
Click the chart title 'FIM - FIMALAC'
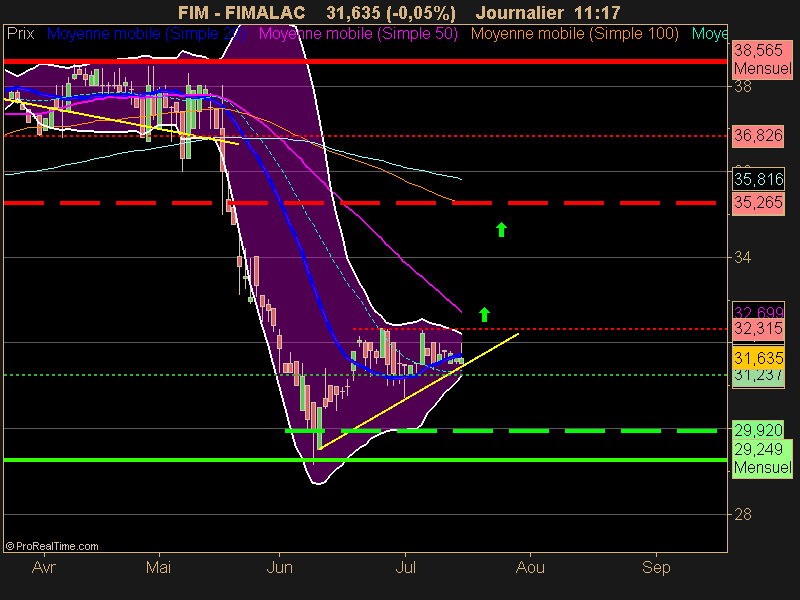242,13
